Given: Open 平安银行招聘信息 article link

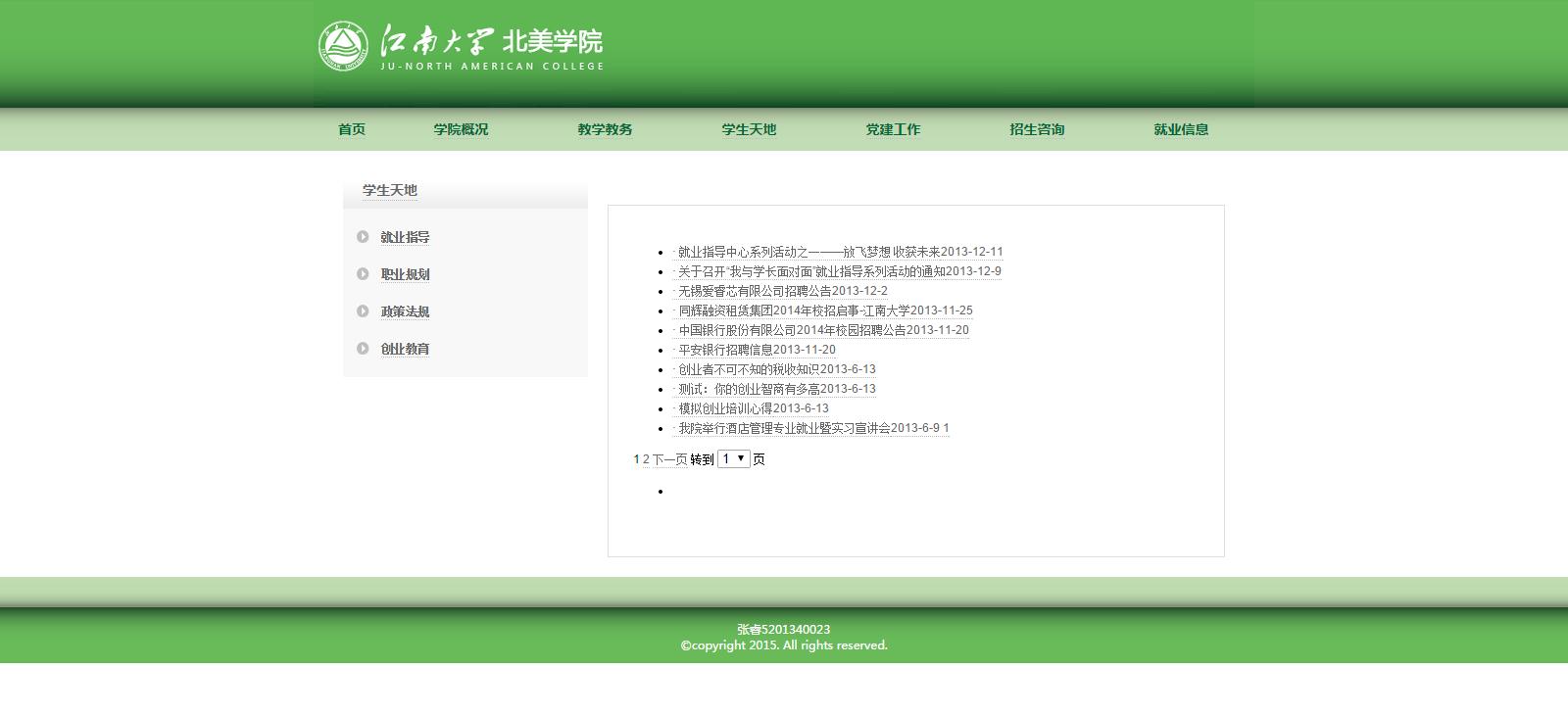Looking at the screenshot, I should 725,350.
